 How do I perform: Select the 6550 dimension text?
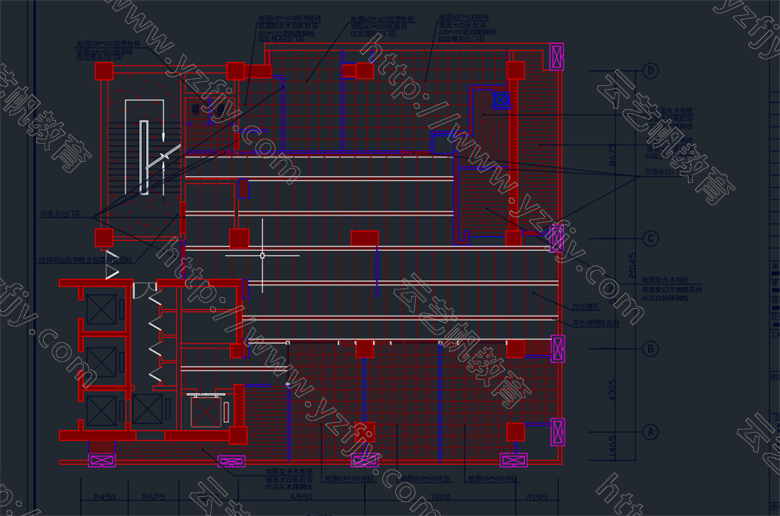[x=301, y=497]
